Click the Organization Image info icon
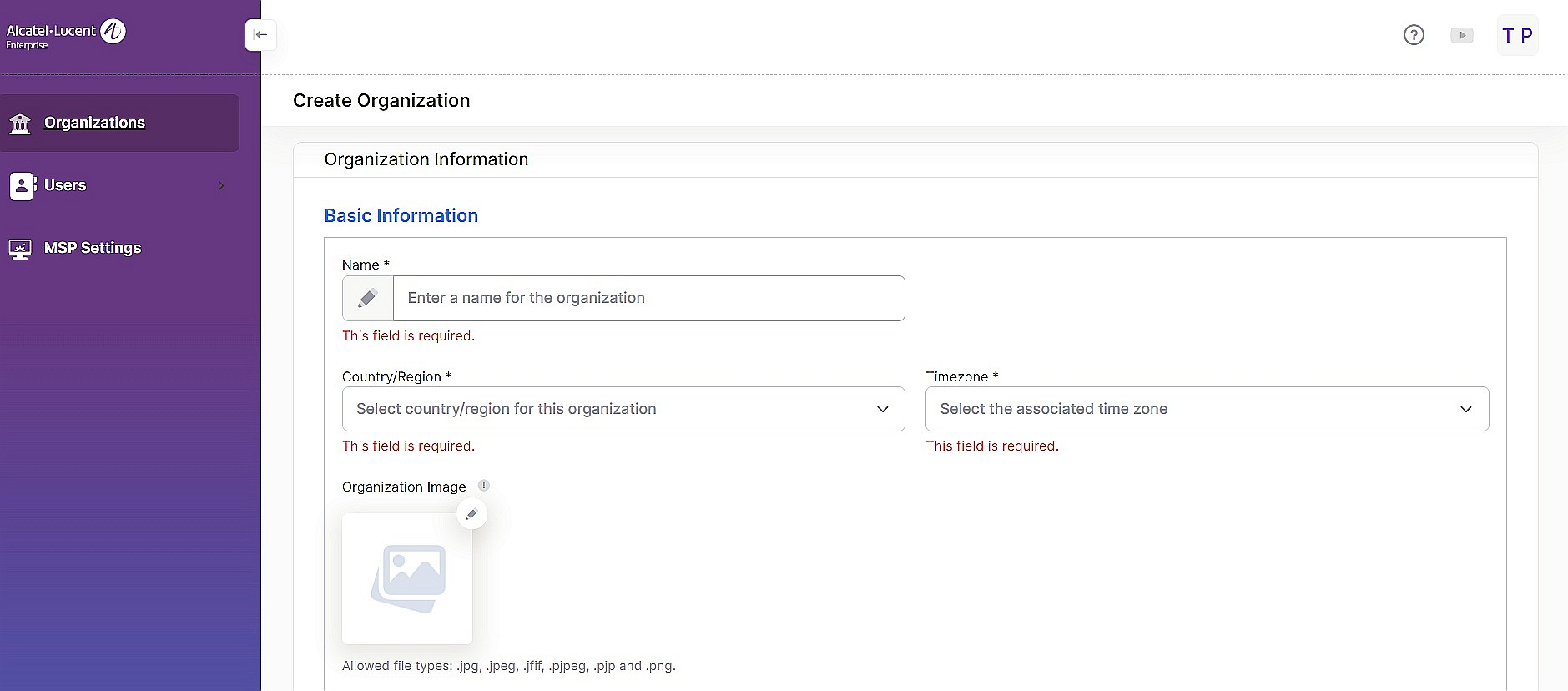1568x691 pixels. point(483,486)
